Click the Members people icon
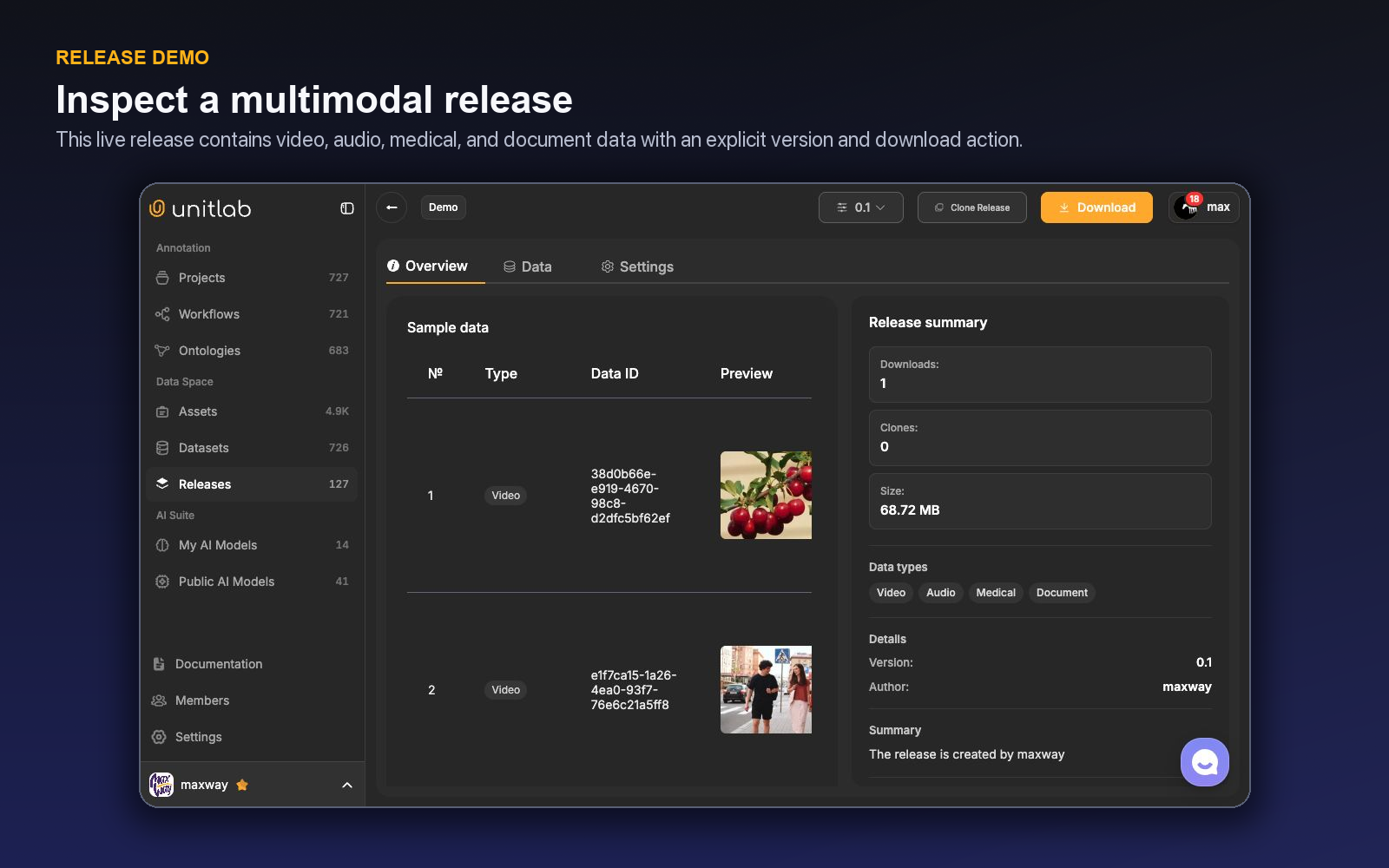The width and height of the screenshot is (1389, 868). (159, 700)
